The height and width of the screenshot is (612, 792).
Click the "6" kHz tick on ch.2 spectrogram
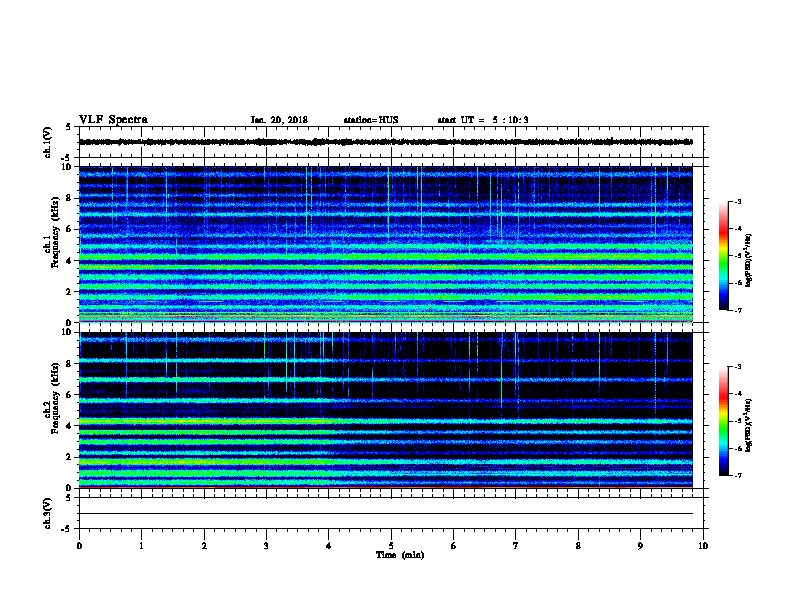[69, 394]
